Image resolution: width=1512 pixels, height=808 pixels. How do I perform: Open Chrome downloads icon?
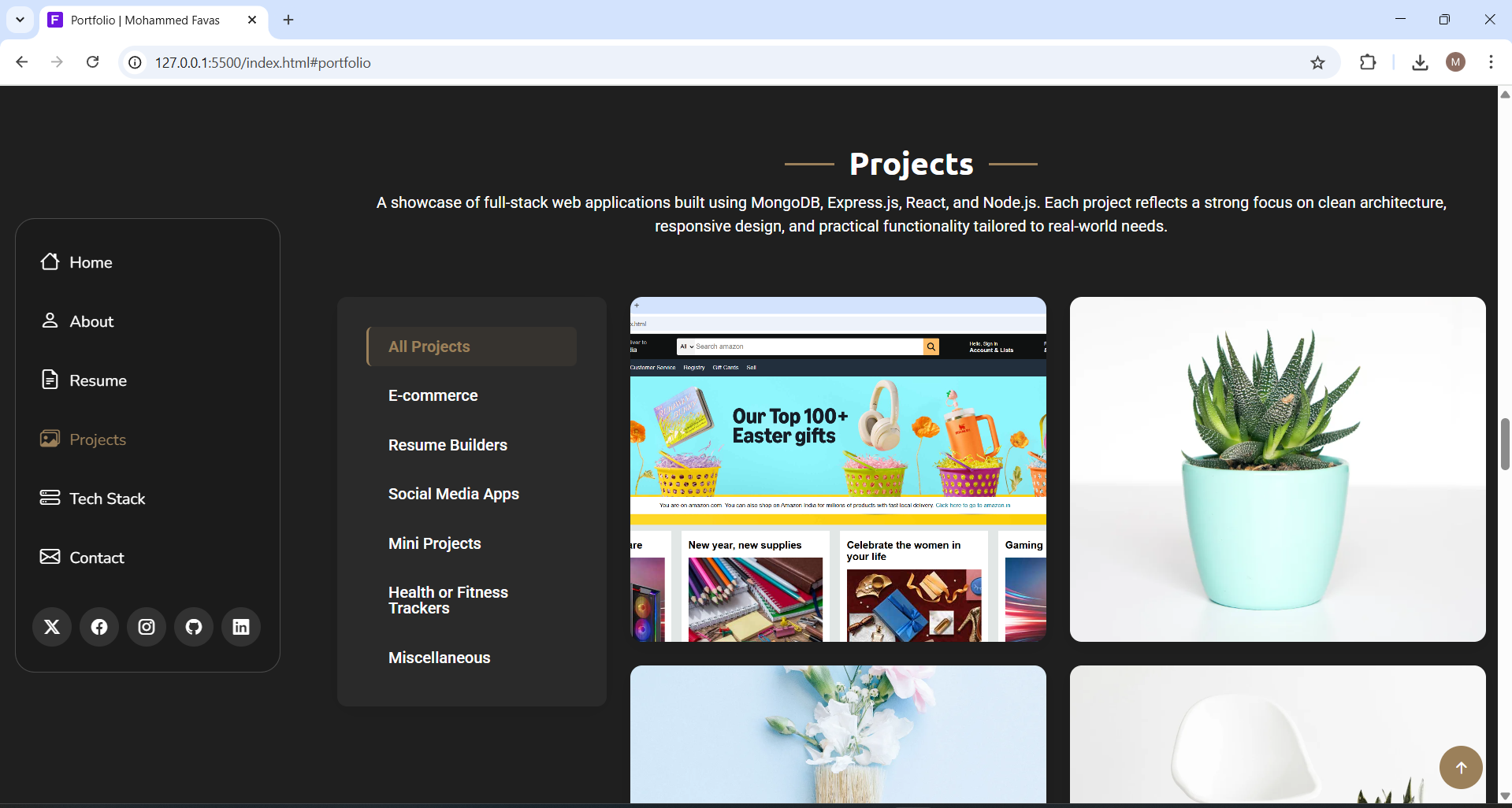point(1420,62)
